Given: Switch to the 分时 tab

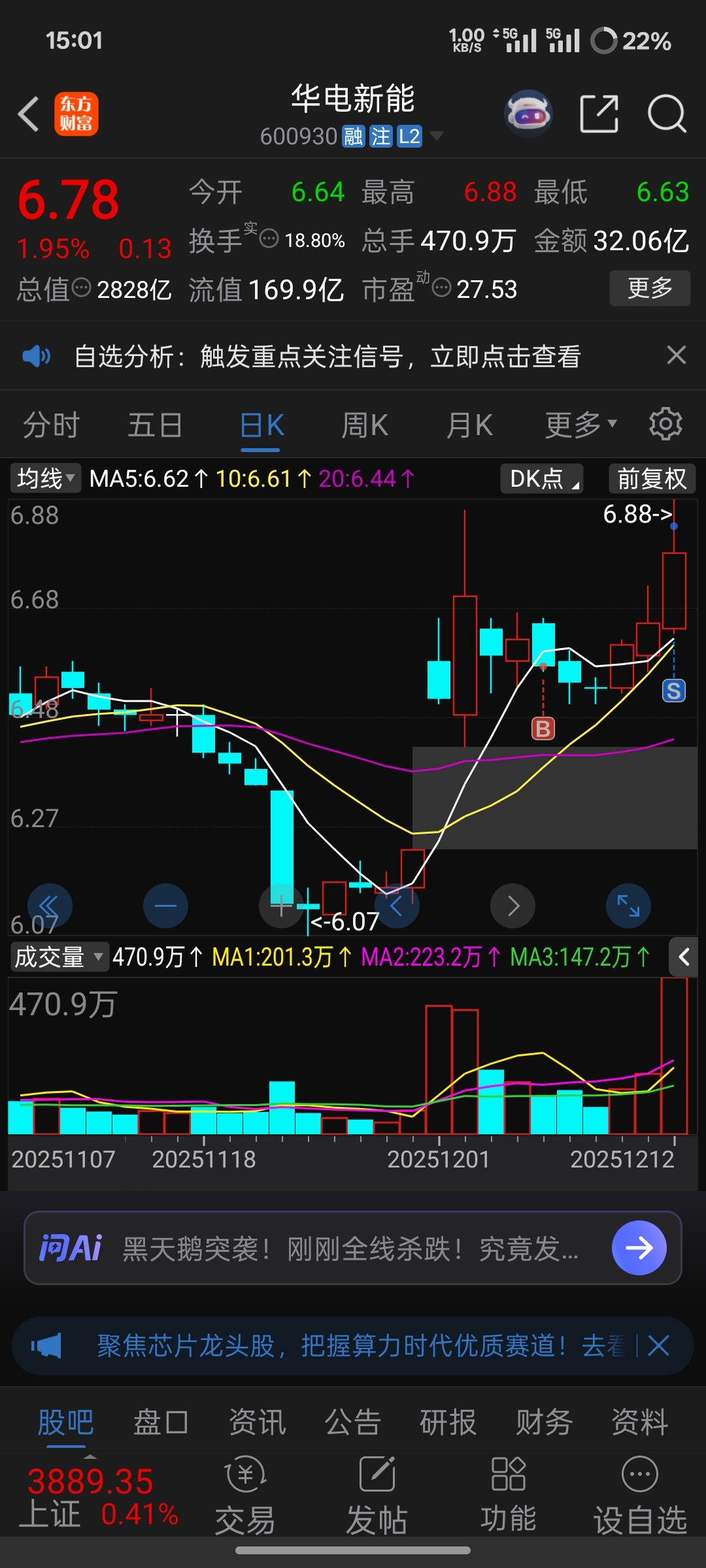Looking at the screenshot, I should (51, 425).
